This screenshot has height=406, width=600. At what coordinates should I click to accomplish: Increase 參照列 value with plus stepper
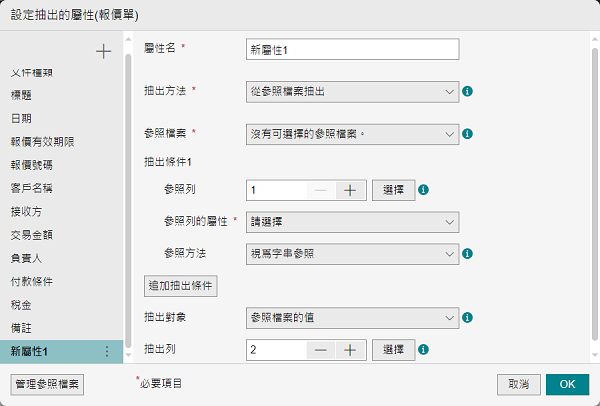[350, 189]
